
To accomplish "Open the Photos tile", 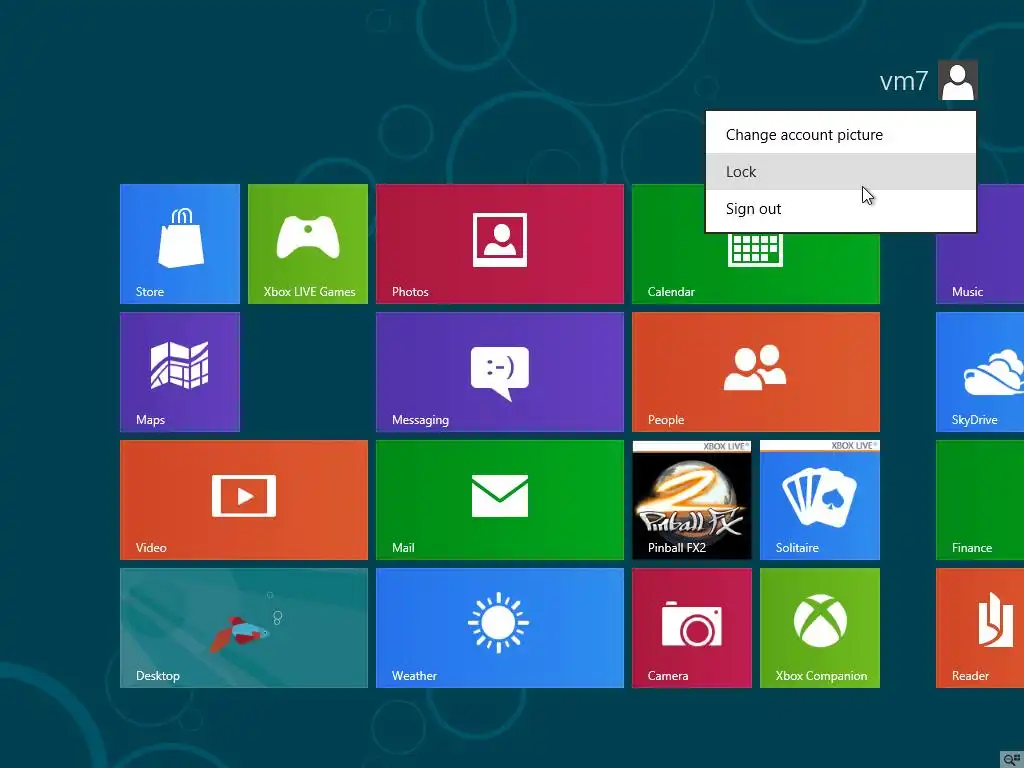I will tap(500, 244).
